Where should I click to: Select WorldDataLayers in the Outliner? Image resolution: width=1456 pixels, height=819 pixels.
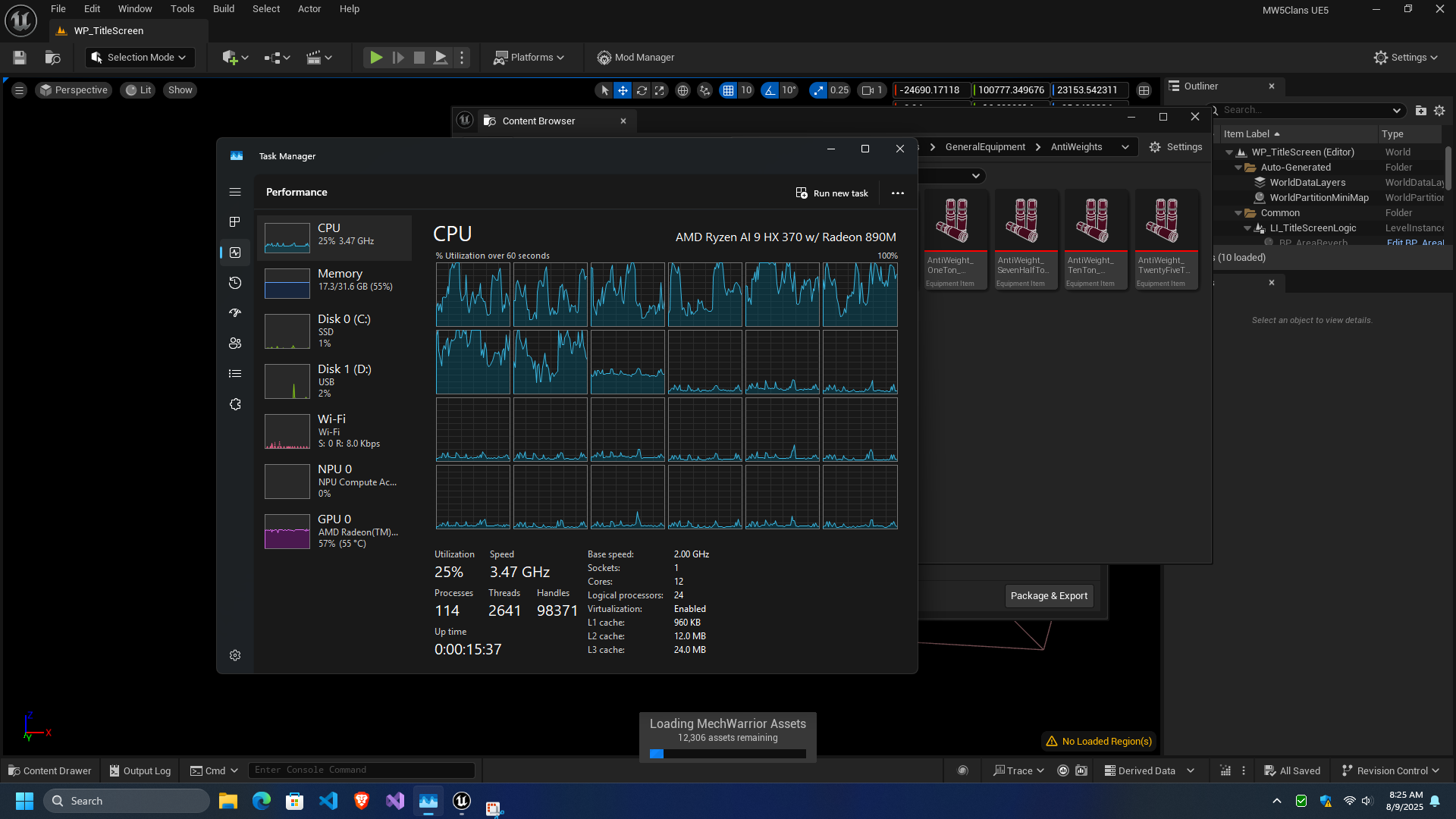1307,183
